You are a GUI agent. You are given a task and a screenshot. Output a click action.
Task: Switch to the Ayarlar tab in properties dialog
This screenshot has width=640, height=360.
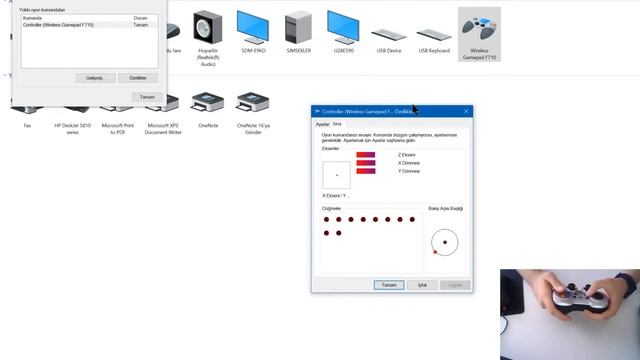click(322, 124)
